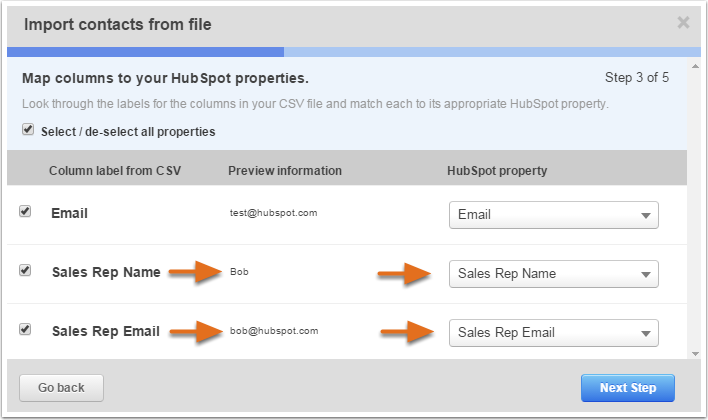
Task: Click the Column label from CSV header
Action: (115, 171)
